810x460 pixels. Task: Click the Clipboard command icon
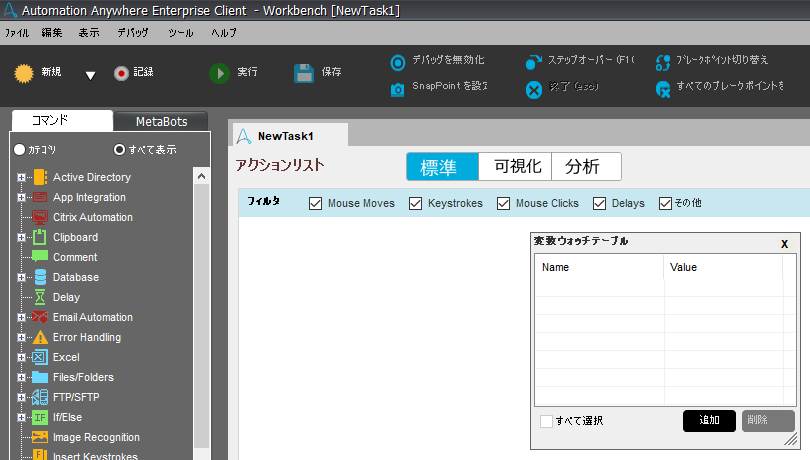pyautogui.click(x=40, y=237)
